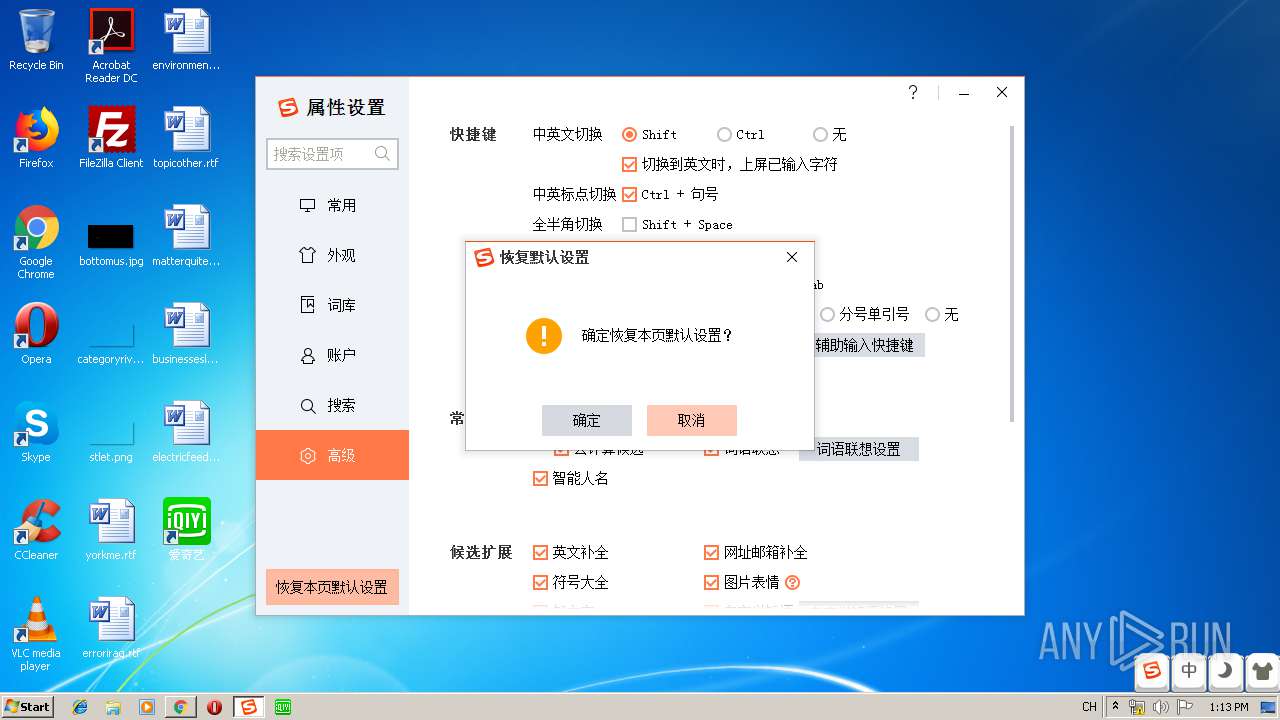The width and height of the screenshot is (1280, 720).
Task: Click the CH language indicator
Action: (x=1089, y=707)
